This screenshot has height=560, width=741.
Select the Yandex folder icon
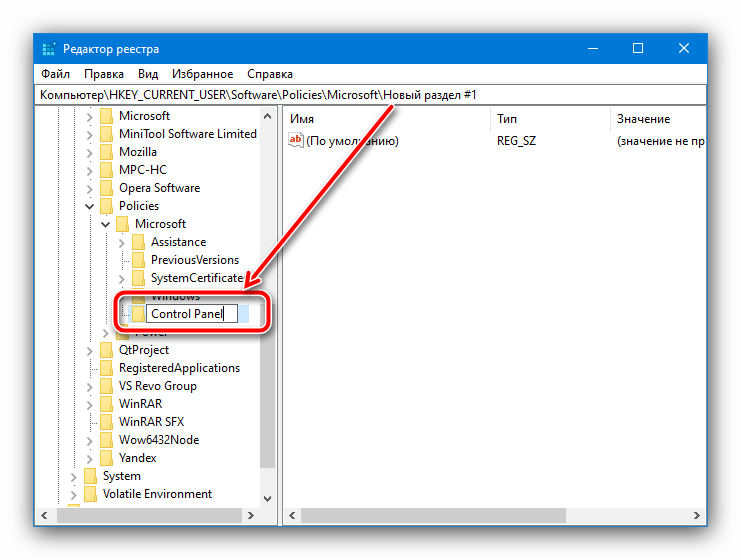point(107,457)
